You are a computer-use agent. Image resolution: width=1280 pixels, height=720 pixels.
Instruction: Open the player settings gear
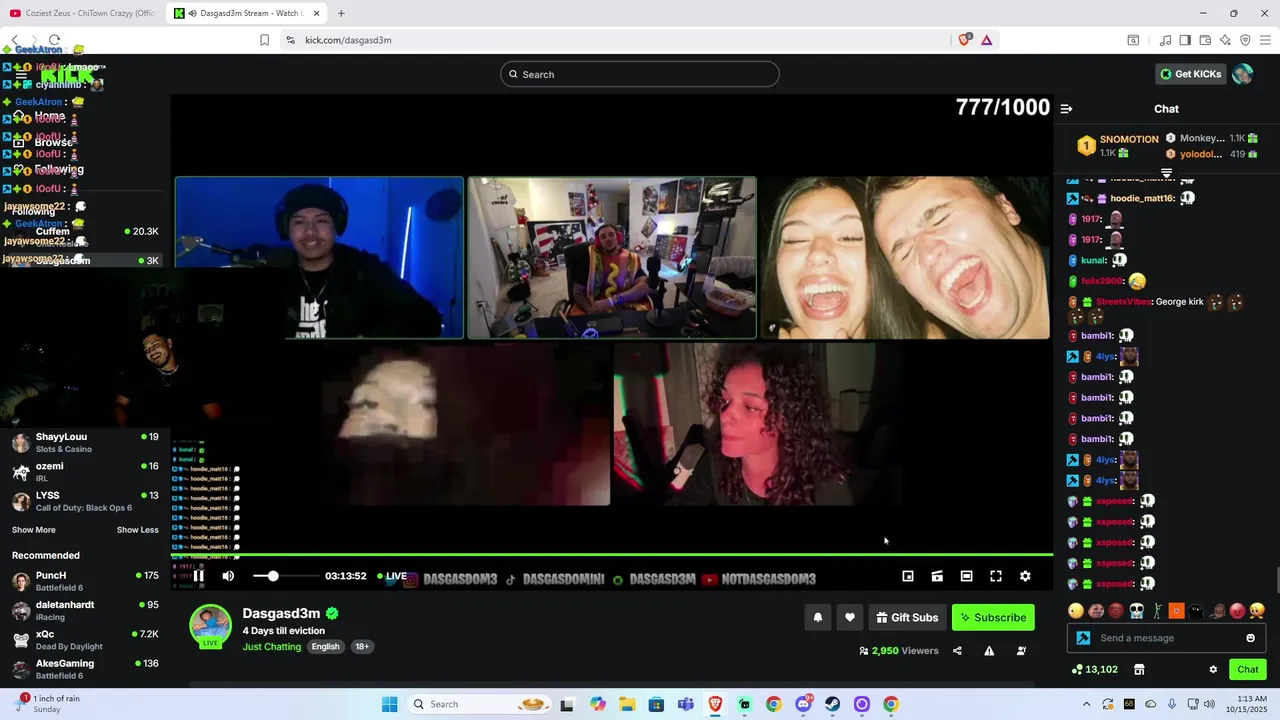coord(1025,576)
